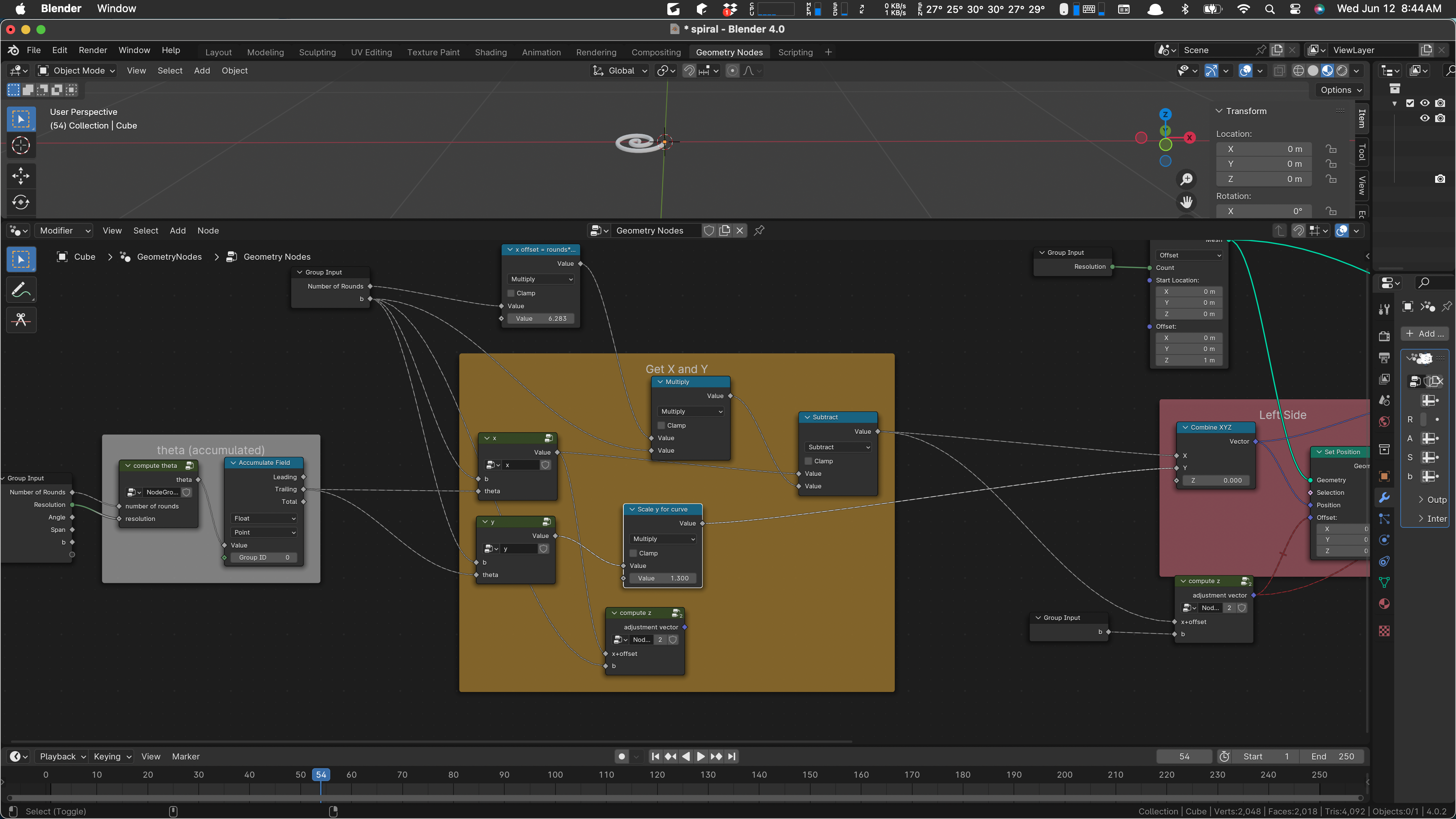Enable Clamp on x offset Multiply node

point(511,293)
